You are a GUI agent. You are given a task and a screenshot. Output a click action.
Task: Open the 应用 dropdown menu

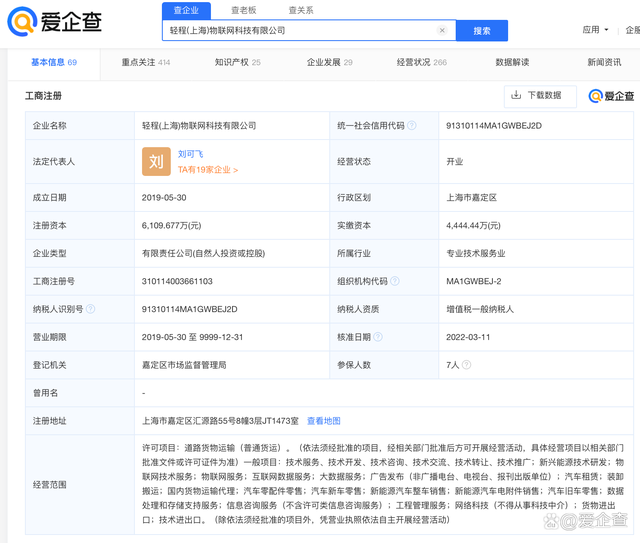tap(595, 30)
